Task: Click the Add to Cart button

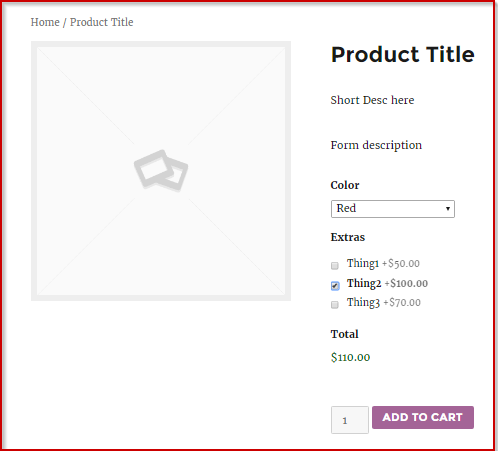Action: coord(423,417)
